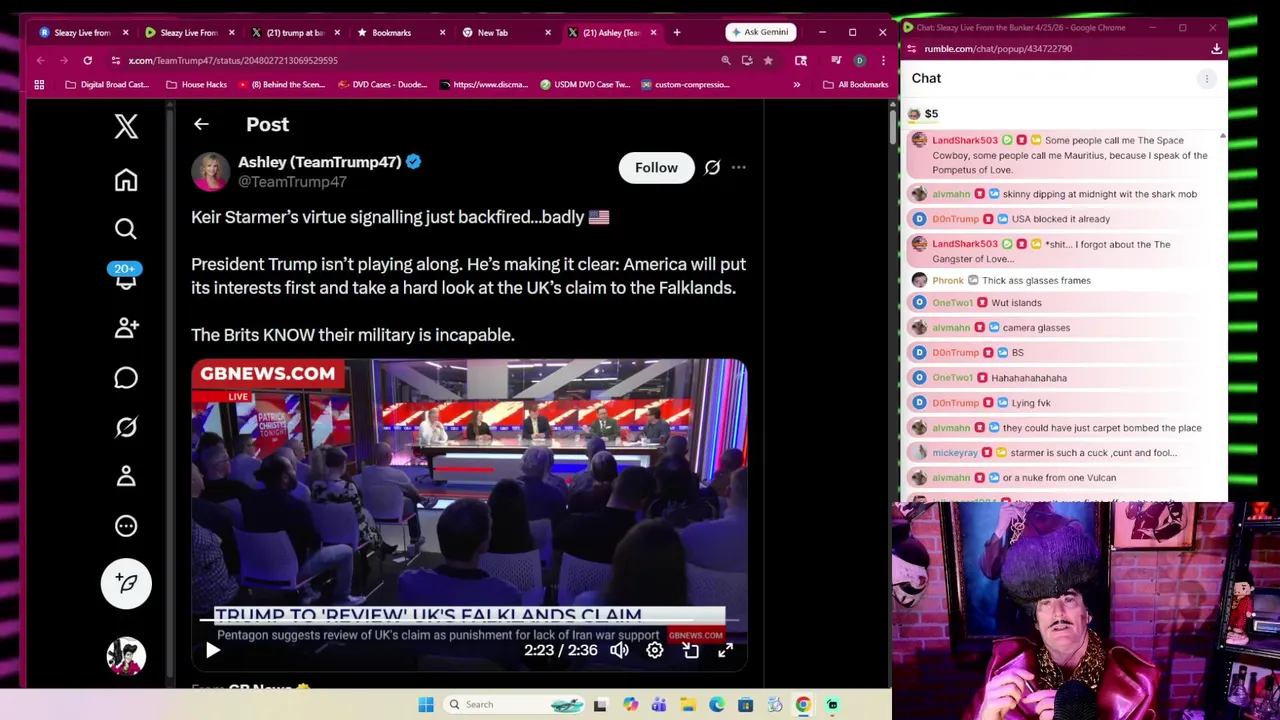The height and width of the screenshot is (720, 1280).
Task: Click mickeyray username in chat
Action: (955, 453)
